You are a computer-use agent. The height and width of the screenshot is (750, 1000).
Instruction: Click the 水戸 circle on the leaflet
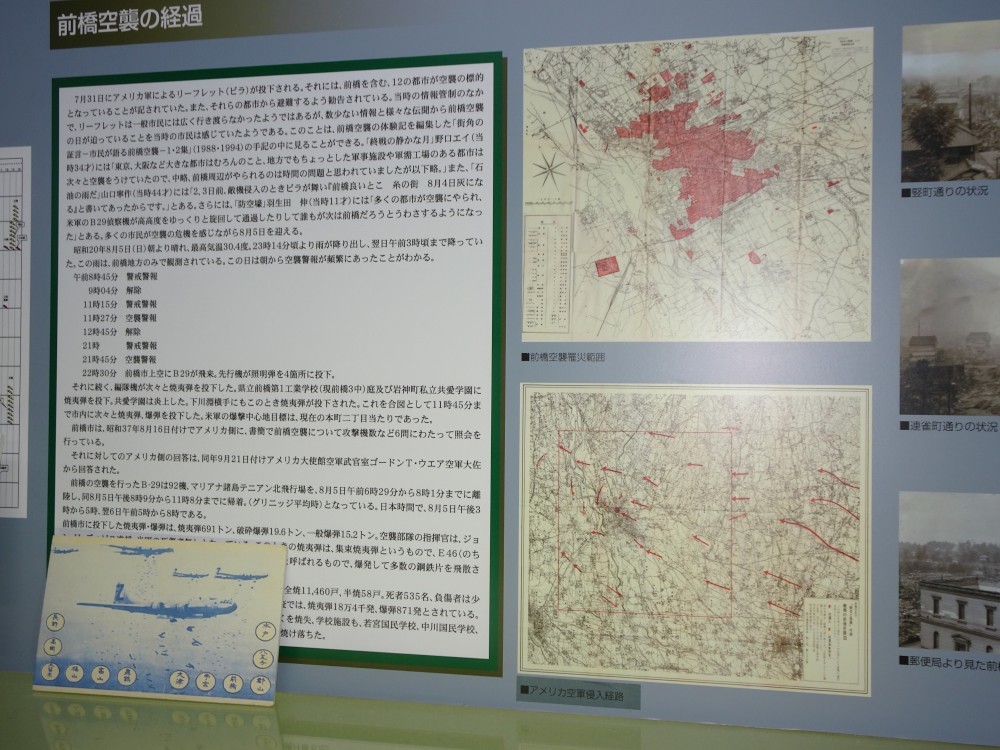[x=265, y=631]
